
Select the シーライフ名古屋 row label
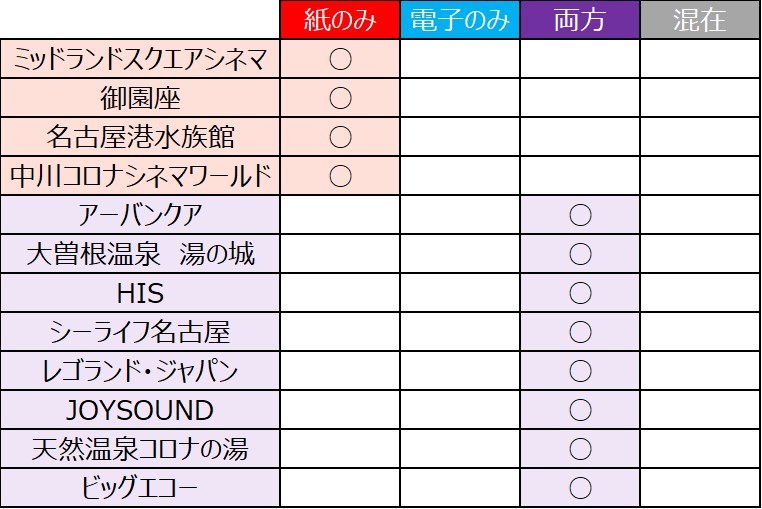(x=141, y=332)
